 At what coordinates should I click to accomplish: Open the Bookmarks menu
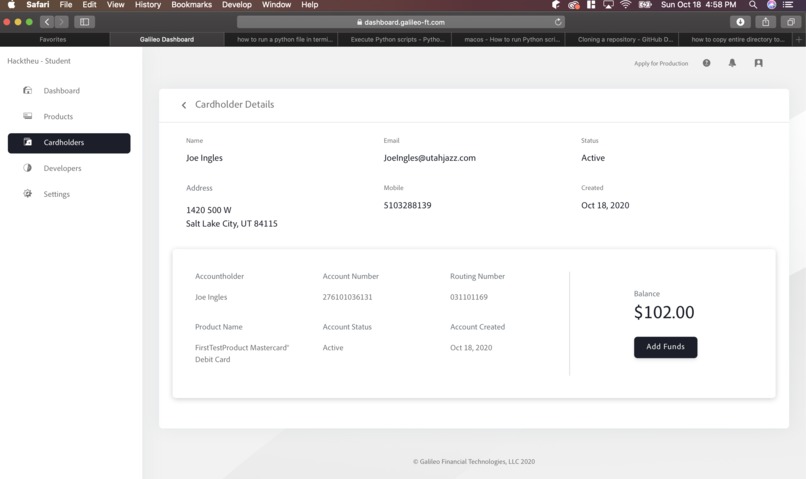click(191, 5)
